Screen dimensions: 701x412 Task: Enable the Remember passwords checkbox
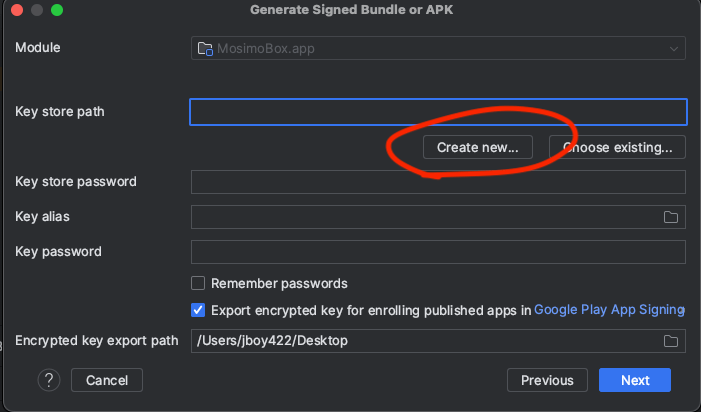(x=198, y=283)
